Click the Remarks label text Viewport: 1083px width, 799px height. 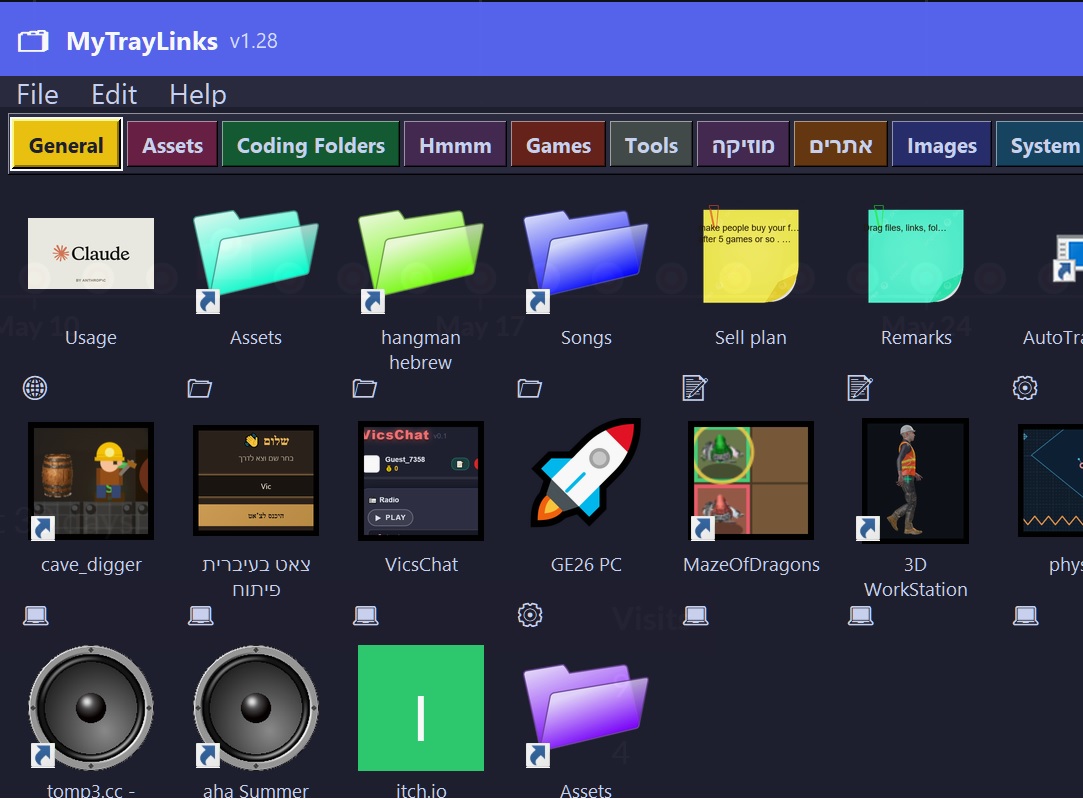click(916, 338)
